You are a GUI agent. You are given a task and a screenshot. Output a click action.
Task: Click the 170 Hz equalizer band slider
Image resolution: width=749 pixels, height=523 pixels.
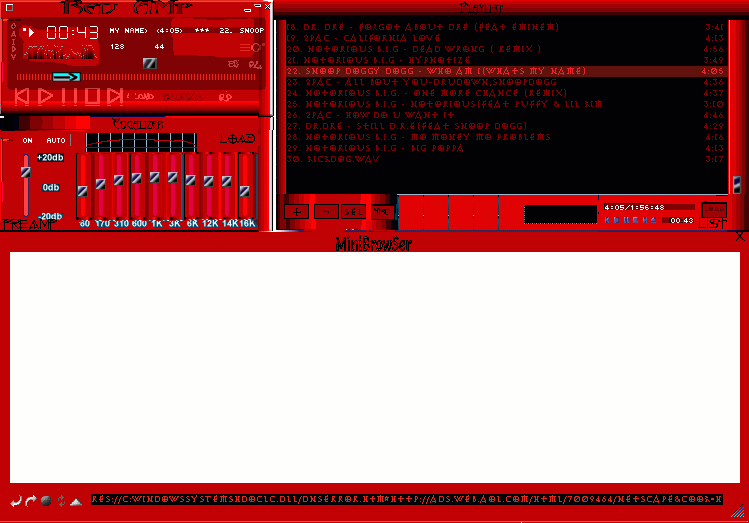click(x=101, y=184)
